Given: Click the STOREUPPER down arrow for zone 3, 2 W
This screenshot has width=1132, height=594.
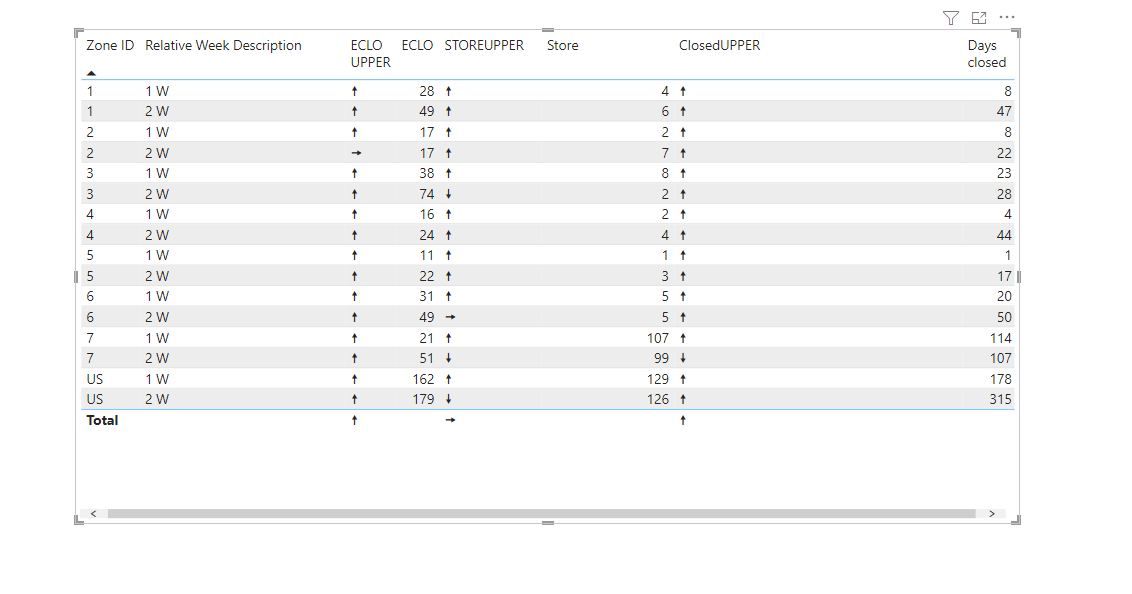Looking at the screenshot, I should coord(448,194).
